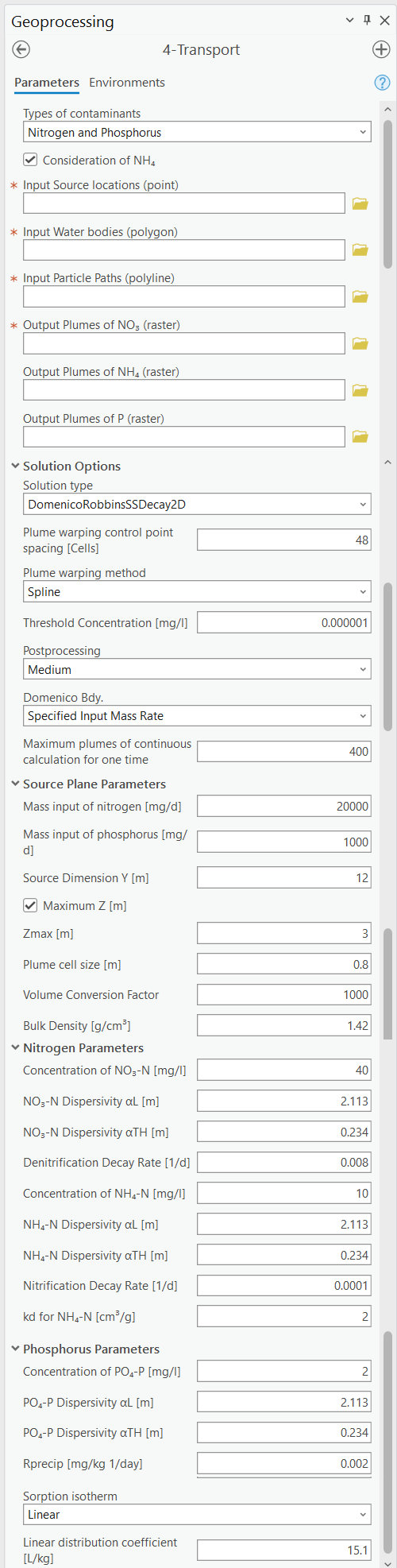Browse folder for Output Plumes of NH₄
Screen dimensions: 397x1568
tap(360, 390)
